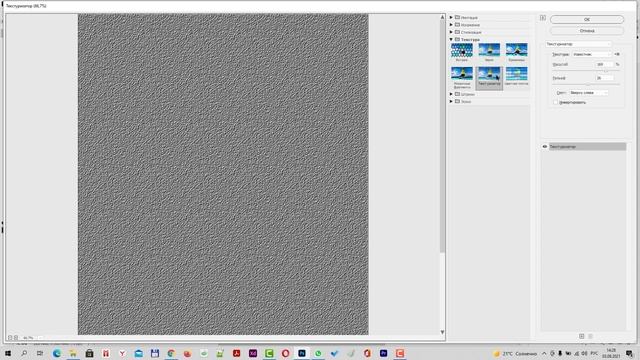Open Windows taskbar search
Screen dimensions: 640x360
tap(24, 353)
